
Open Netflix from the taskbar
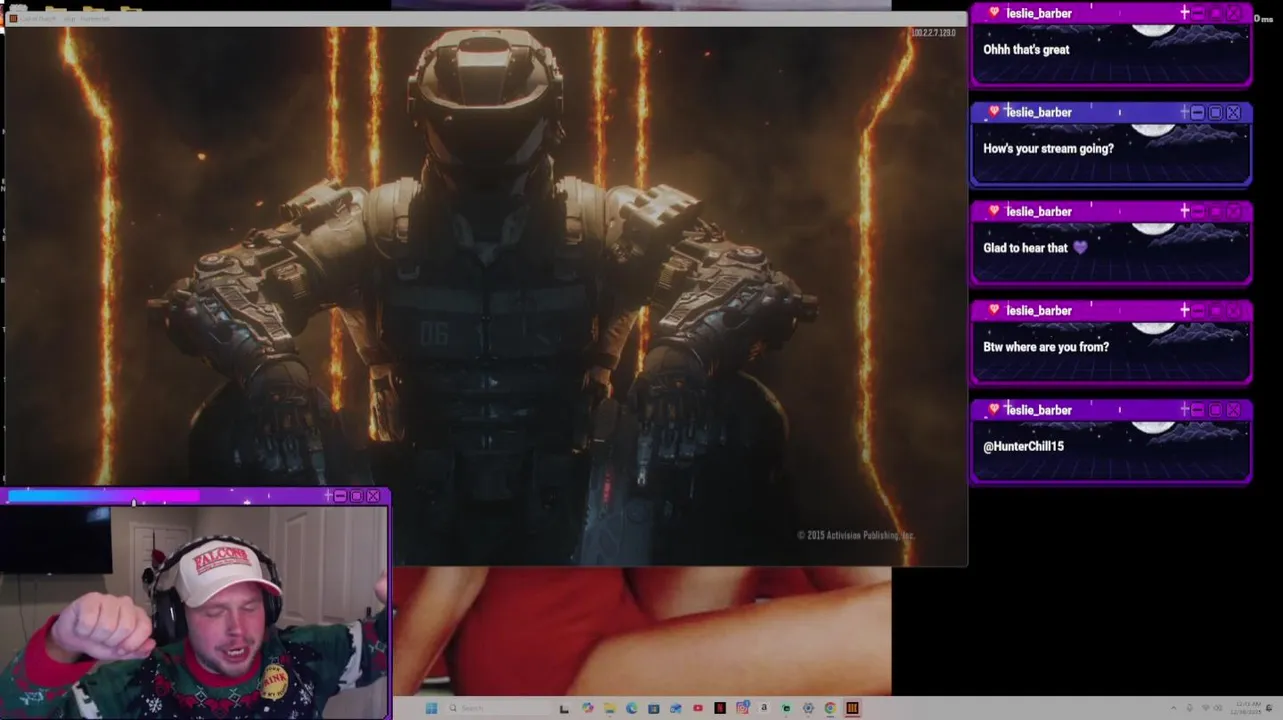(720, 708)
